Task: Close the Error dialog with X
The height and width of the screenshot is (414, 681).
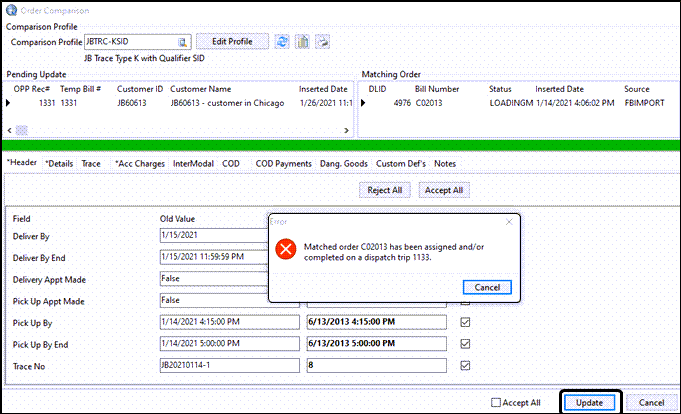Action: coord(508,221)
